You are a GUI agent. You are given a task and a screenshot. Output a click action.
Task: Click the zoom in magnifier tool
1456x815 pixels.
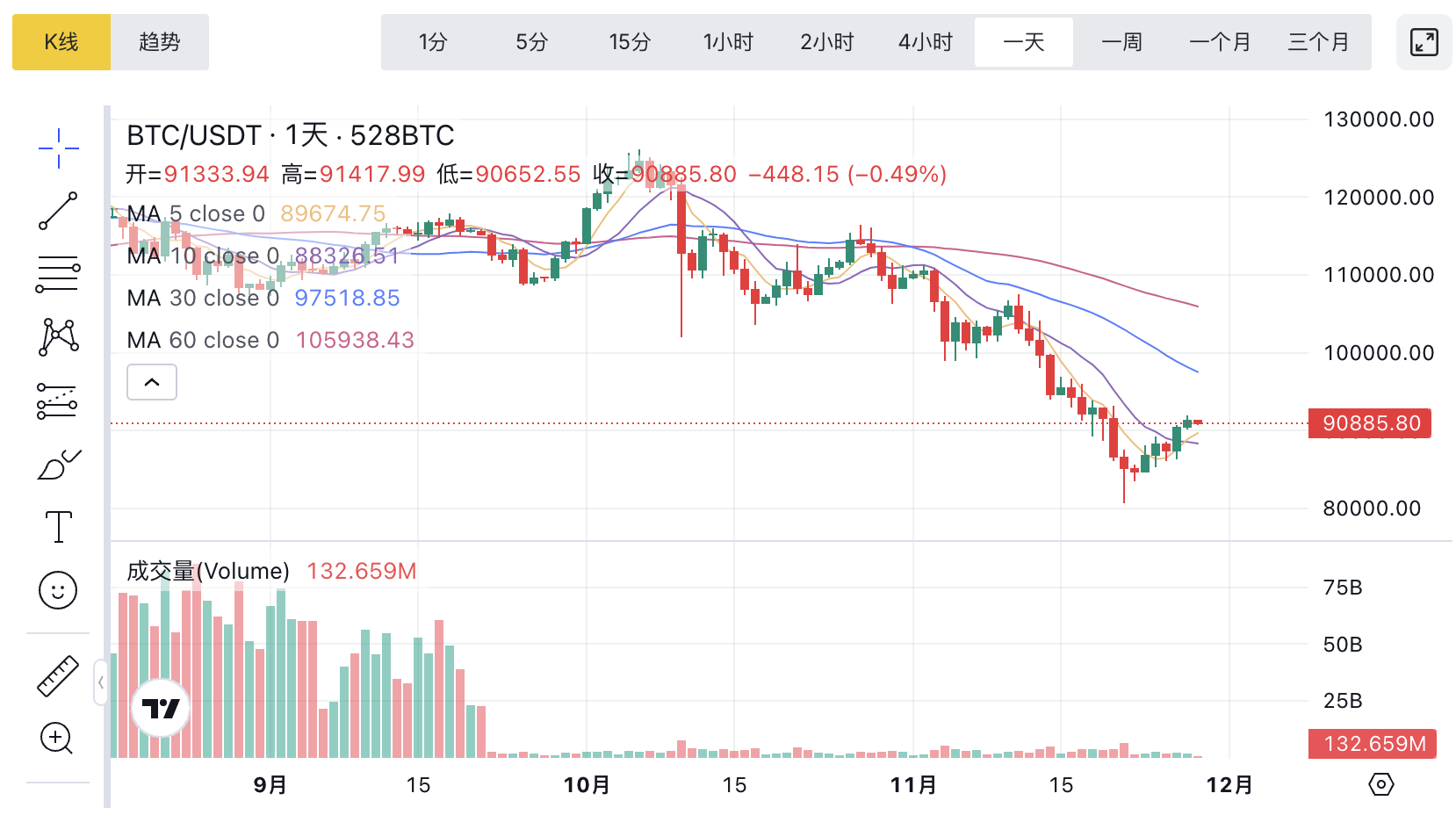pos(58,739)
